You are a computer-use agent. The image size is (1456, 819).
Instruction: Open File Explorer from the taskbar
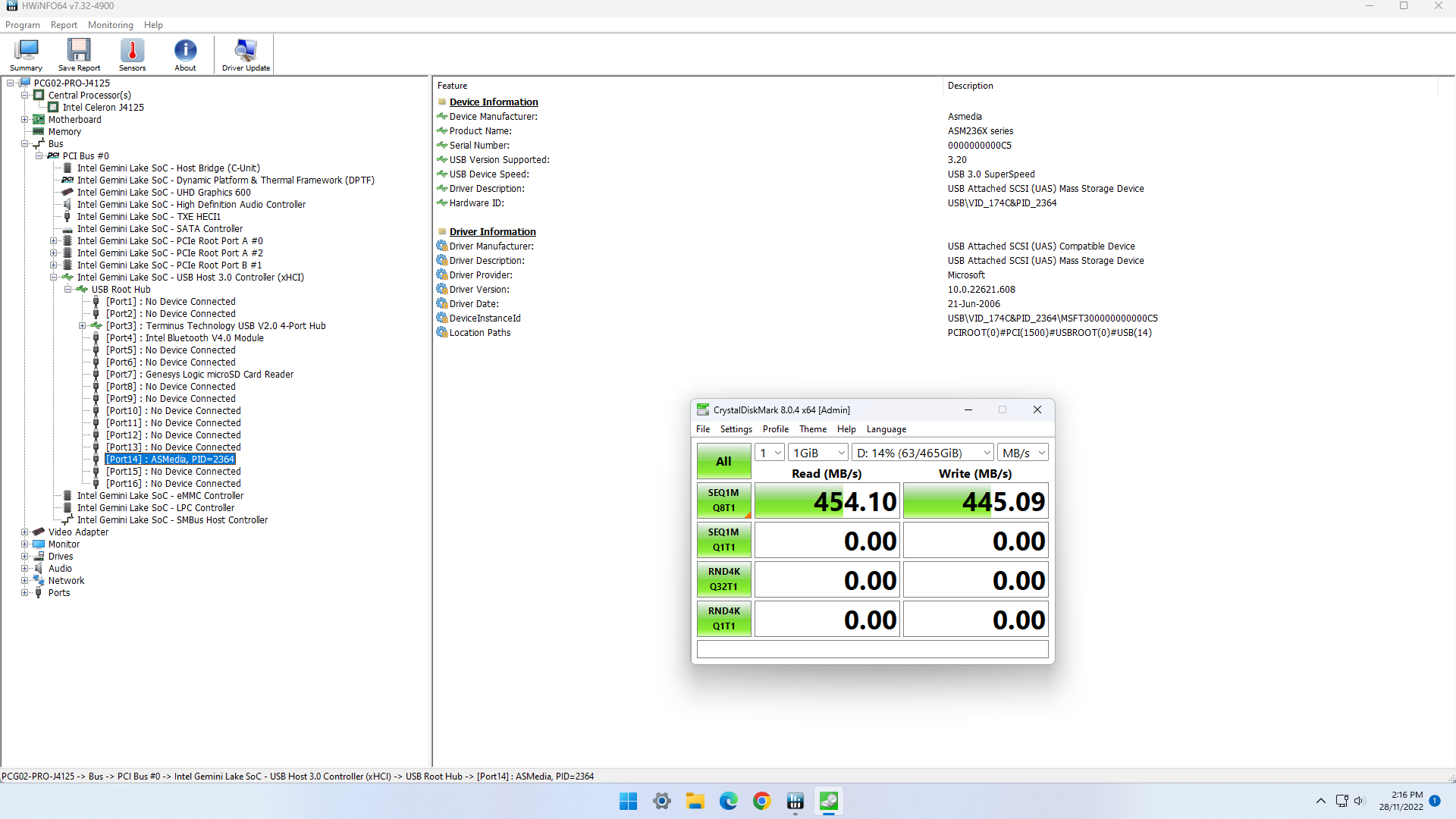(x=695, y=801)
